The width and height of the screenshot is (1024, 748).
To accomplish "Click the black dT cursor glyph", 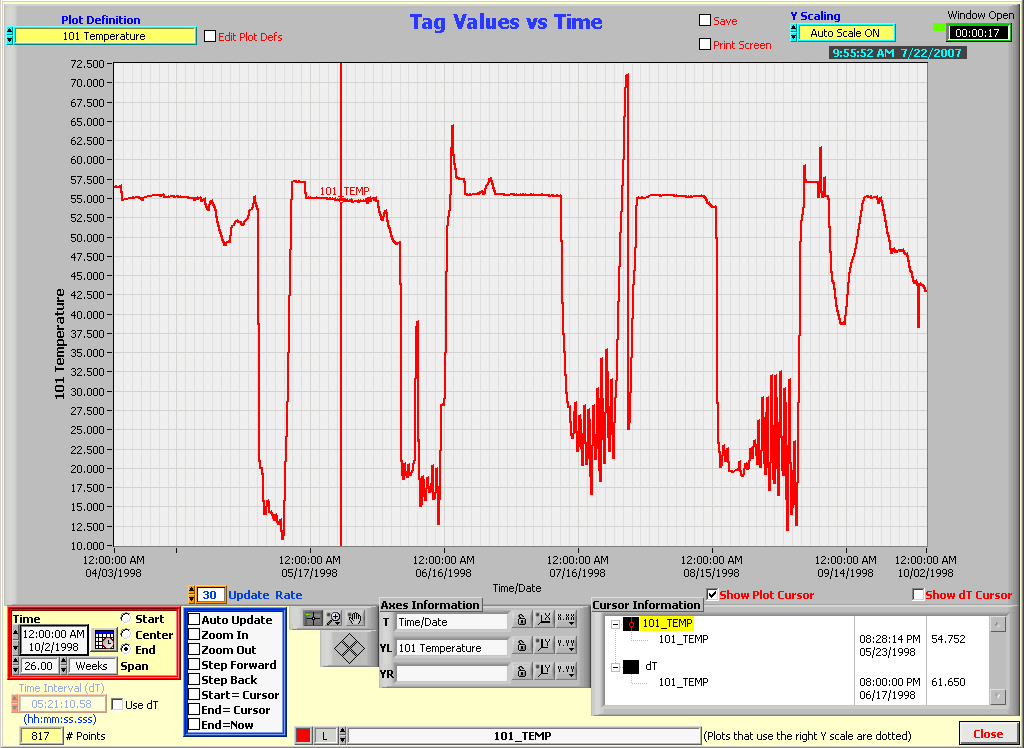I will 631,667.
